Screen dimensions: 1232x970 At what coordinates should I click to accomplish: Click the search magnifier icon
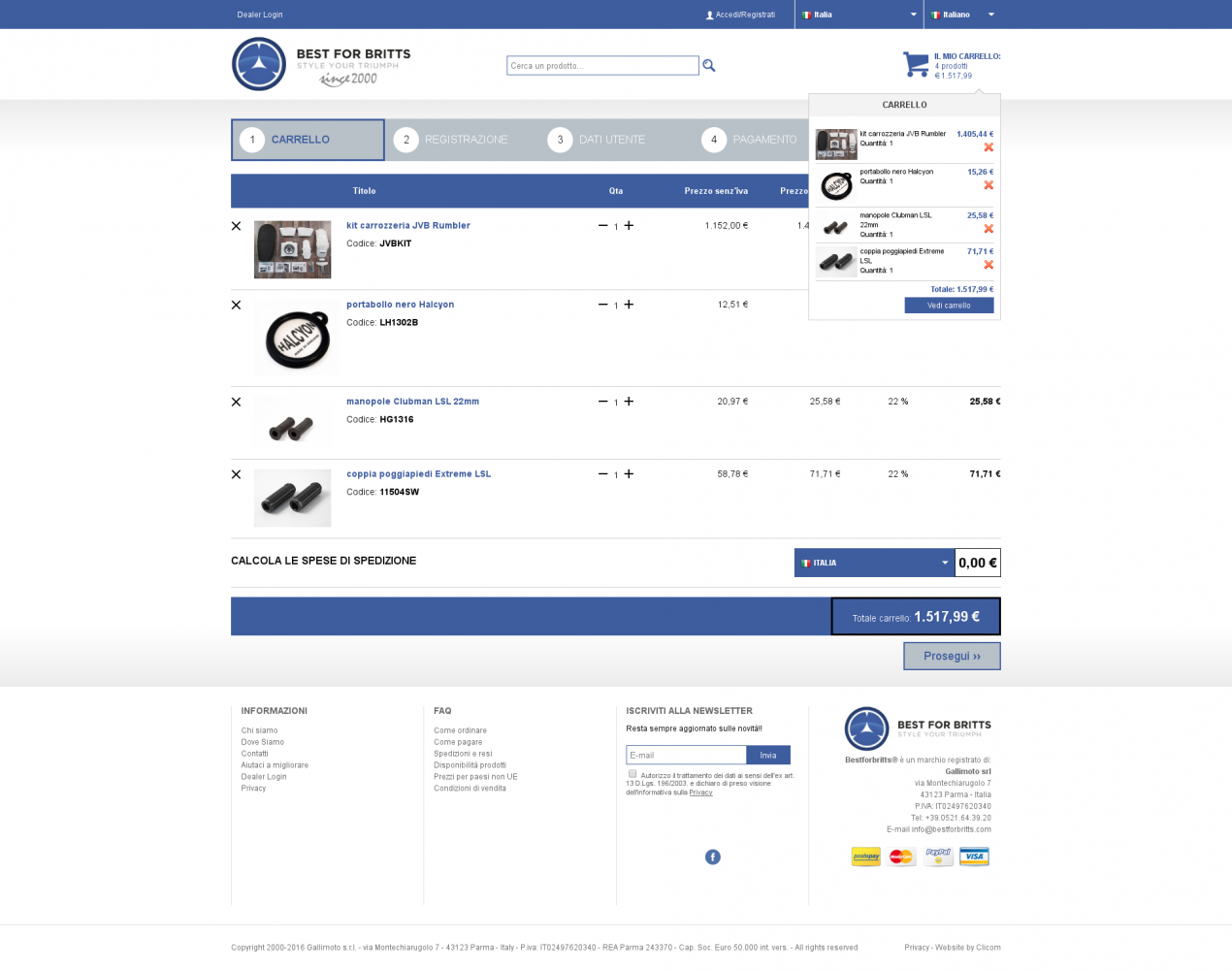coord(709,65)
